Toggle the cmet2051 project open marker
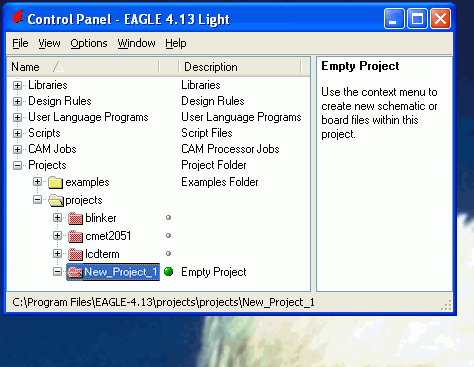 (x=168, y=236)
